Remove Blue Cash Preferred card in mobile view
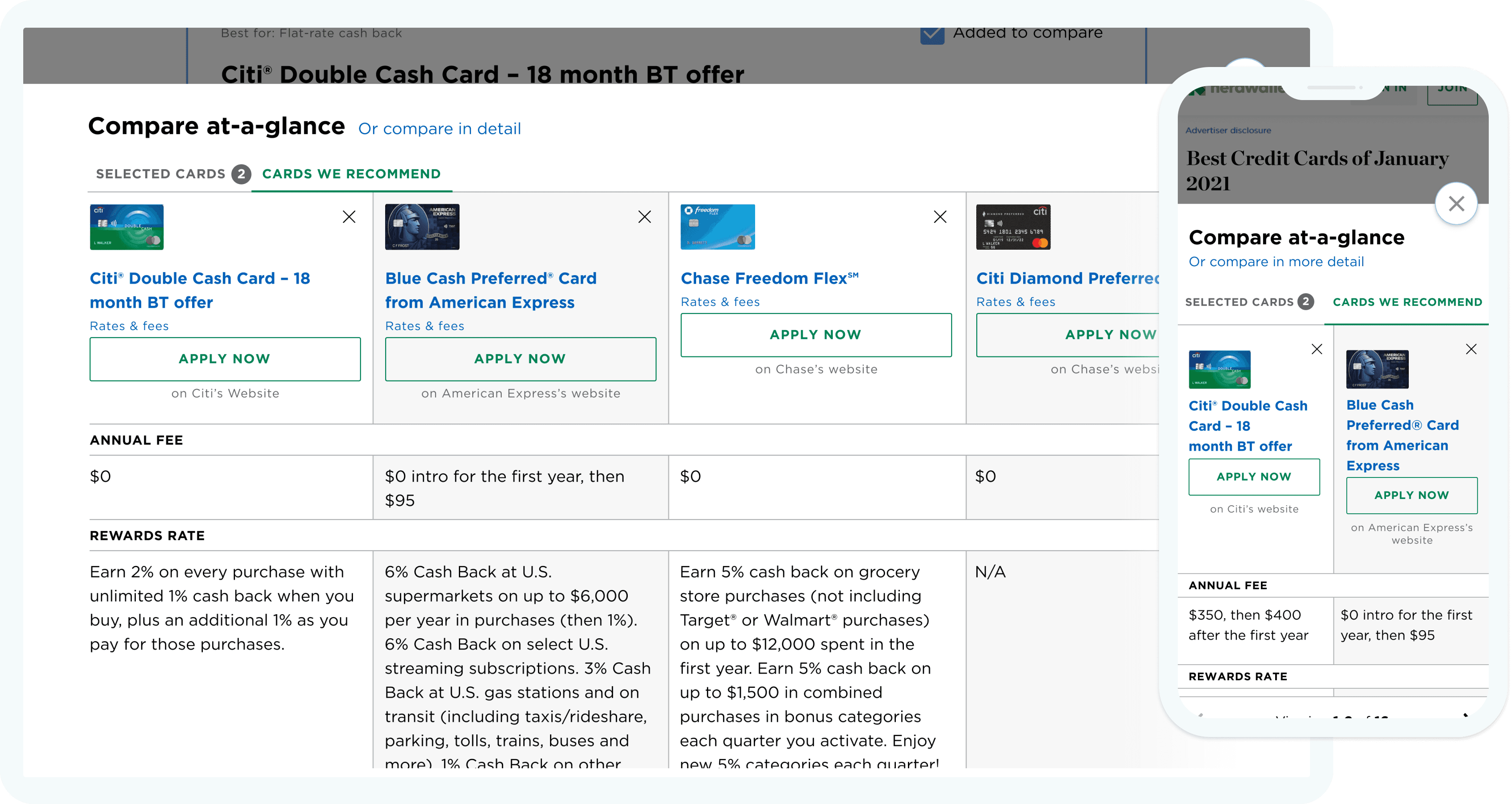The height and width of the screenshot is (804, 1512). (1471, 349)
